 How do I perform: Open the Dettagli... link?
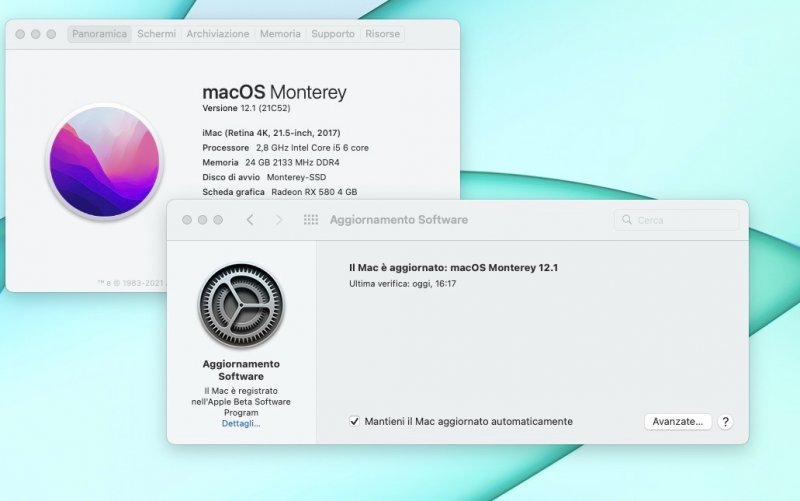click(x=241, y=423)
